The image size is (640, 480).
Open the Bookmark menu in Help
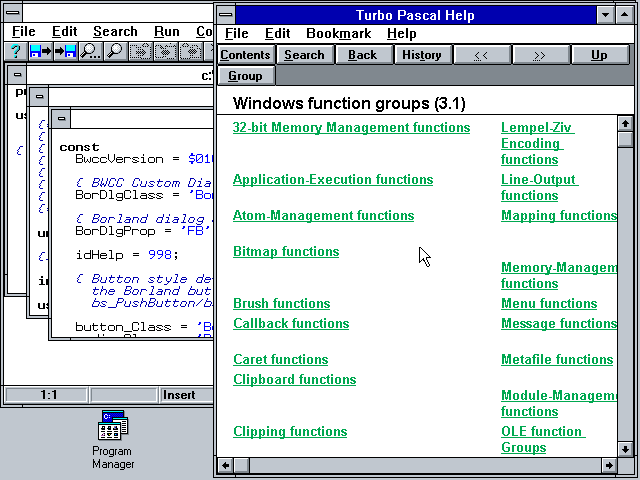(339, 33)
